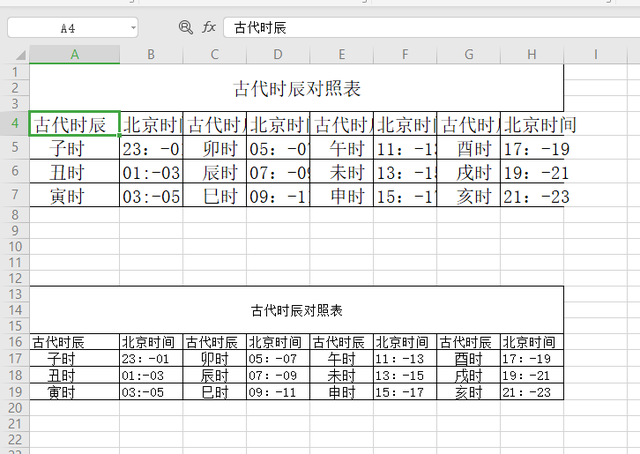640x454 pixels.
Task: Open the fx insert function button
Action: pyautogui.click(x=209, y=27)
